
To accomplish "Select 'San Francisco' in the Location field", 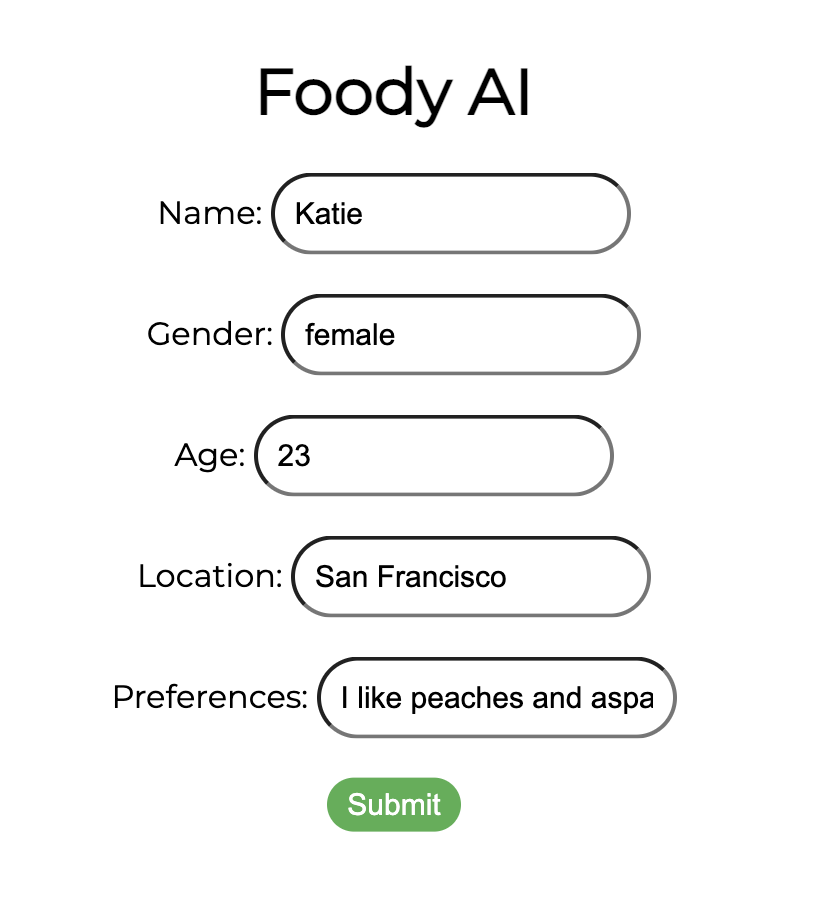I will pyautogui.click(x=411, y=577).
